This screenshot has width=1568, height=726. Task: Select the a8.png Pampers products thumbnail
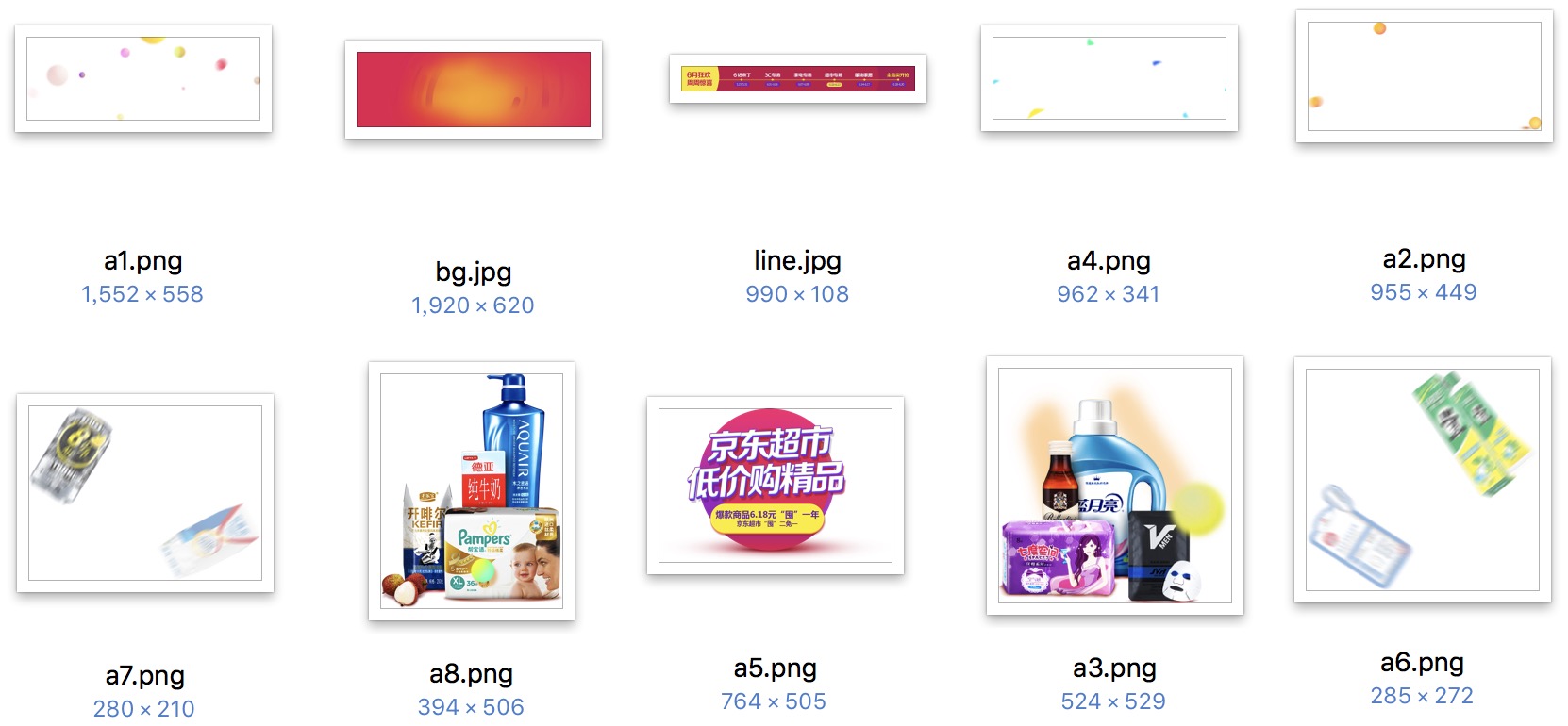[x=472, y=491]
